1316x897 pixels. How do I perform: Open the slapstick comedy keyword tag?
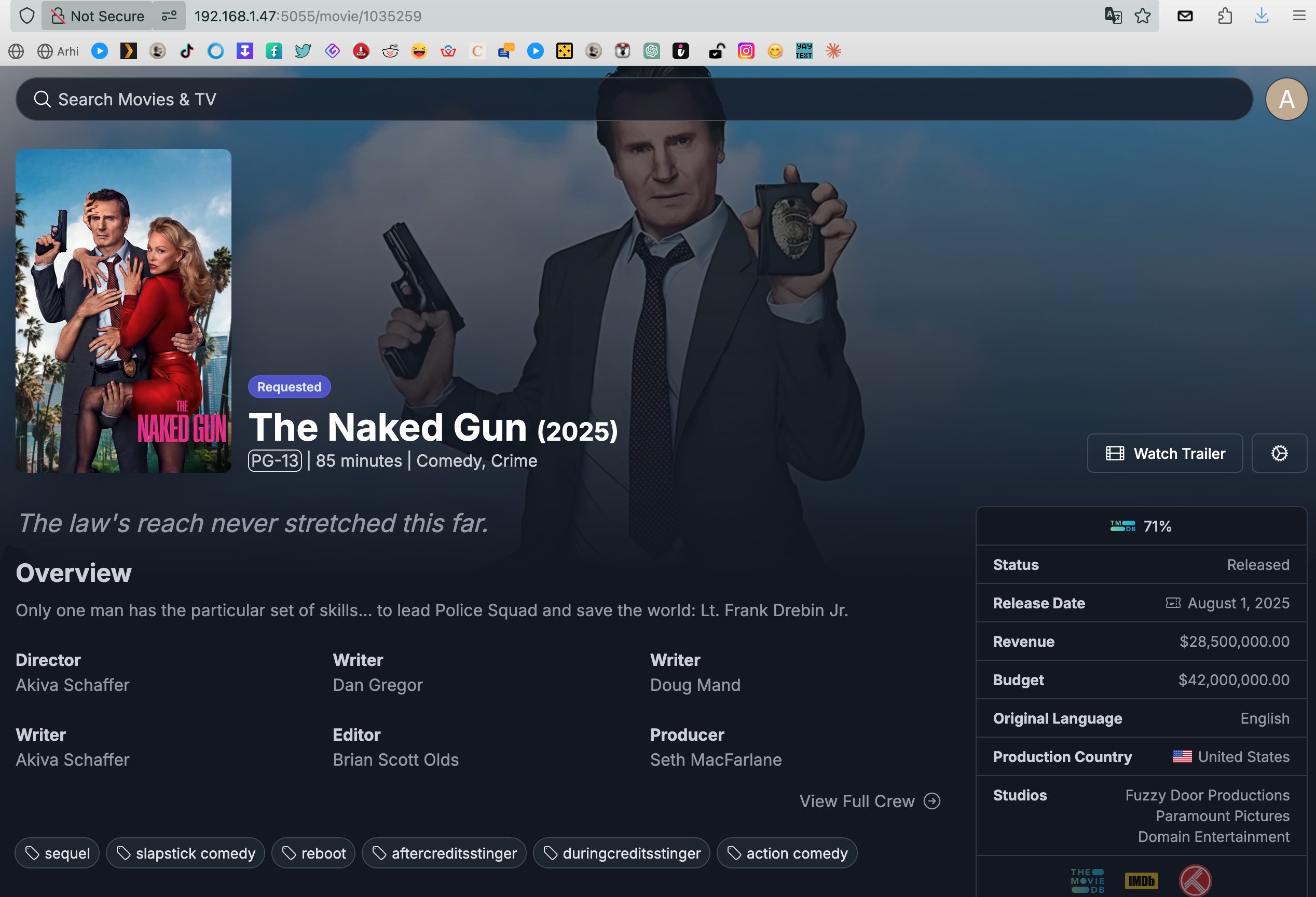185,853
